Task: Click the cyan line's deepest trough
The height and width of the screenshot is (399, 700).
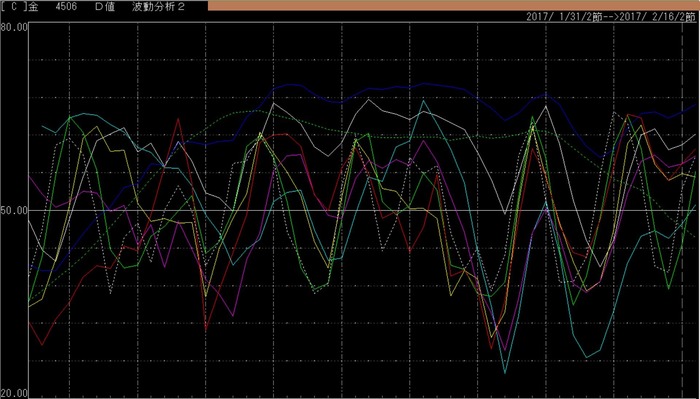Action: point(505,373)
